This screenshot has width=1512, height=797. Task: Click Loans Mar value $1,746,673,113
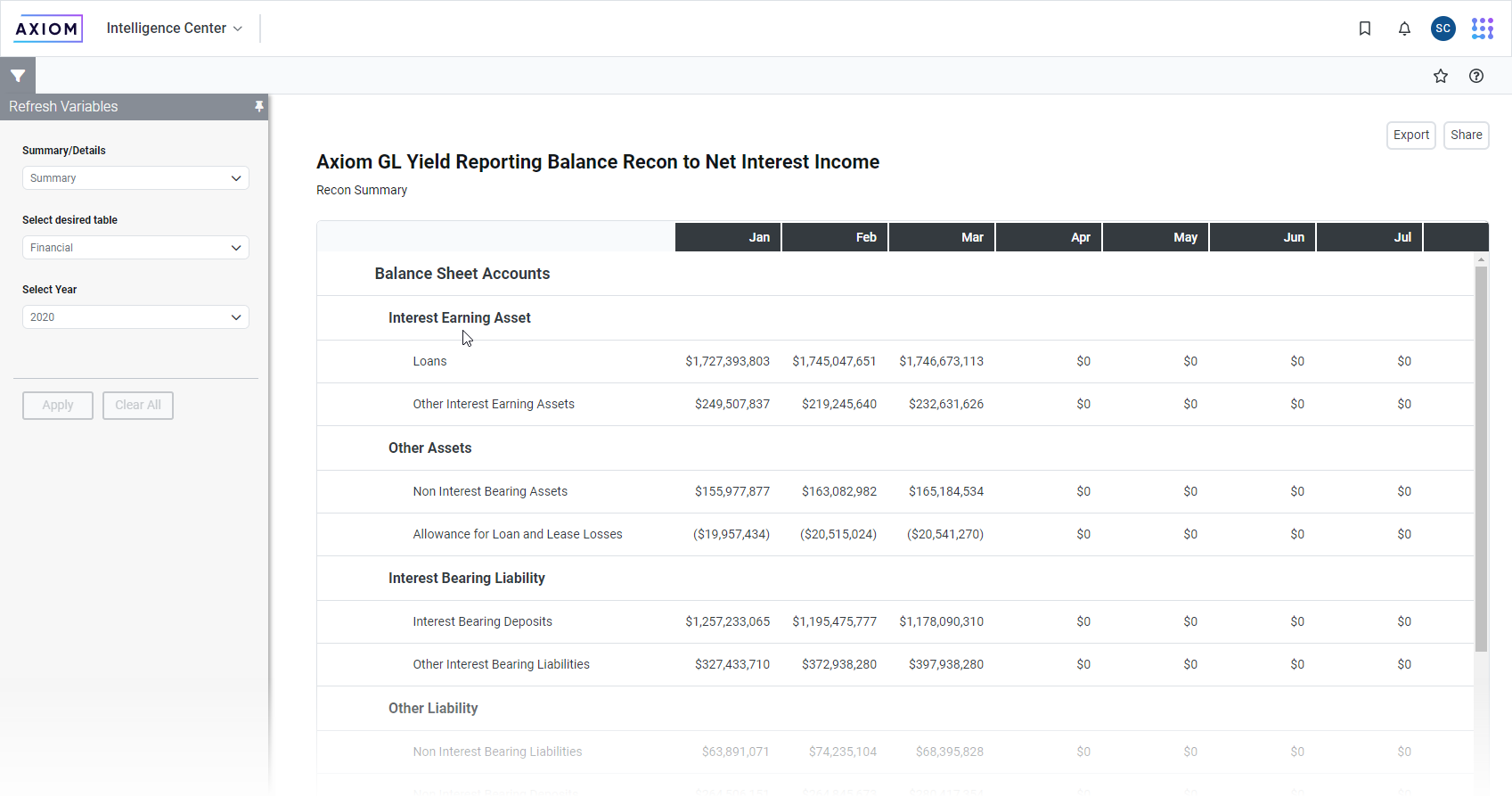point(941,361)
